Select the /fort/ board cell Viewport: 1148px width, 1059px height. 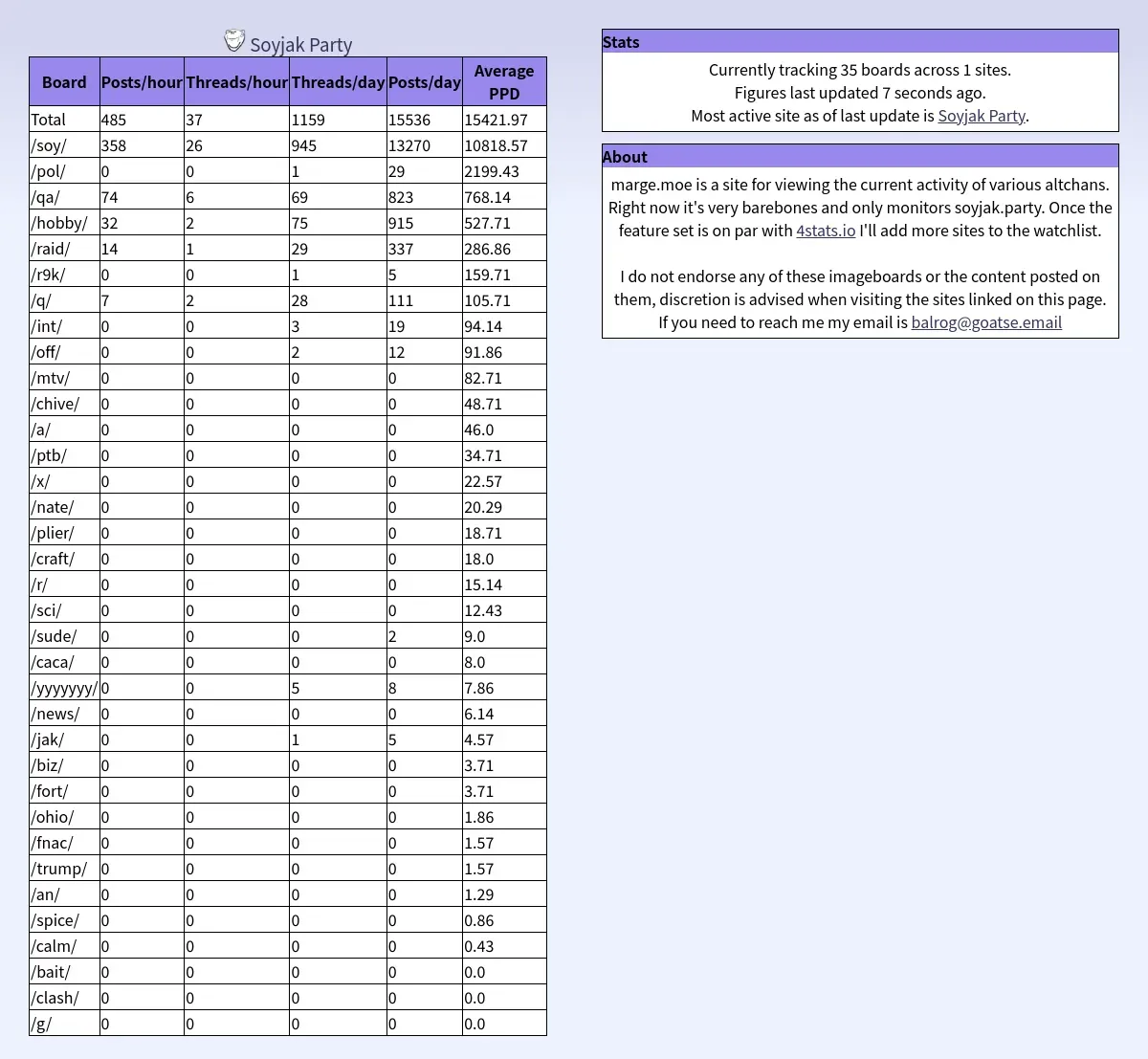tap(64, 791)
